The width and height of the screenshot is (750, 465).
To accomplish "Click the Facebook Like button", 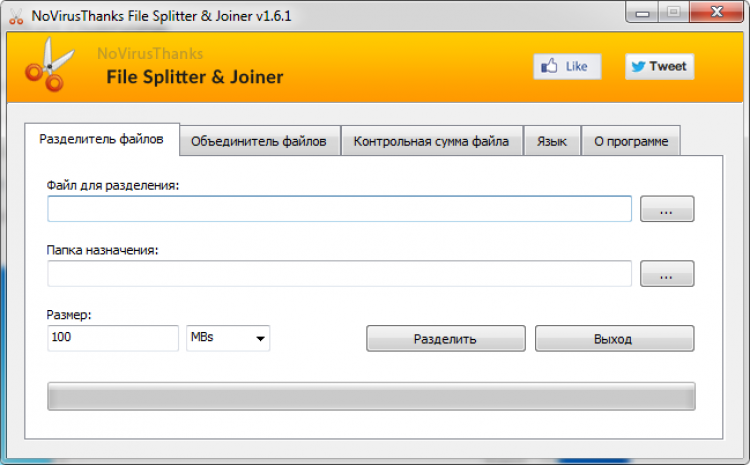I will [x=567, y=66].
